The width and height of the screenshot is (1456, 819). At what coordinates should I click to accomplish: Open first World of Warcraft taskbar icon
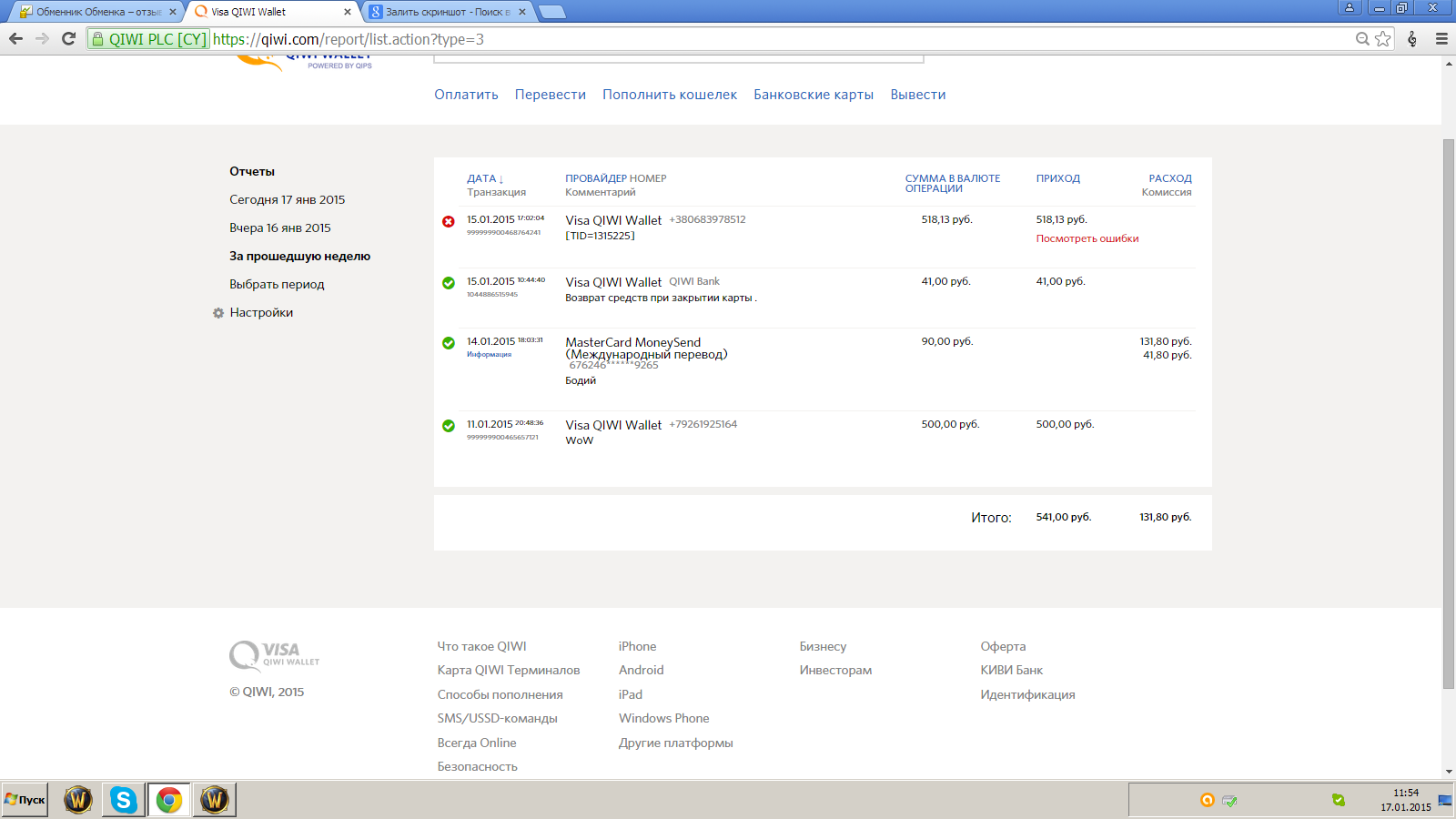click(x=78, y=800)
